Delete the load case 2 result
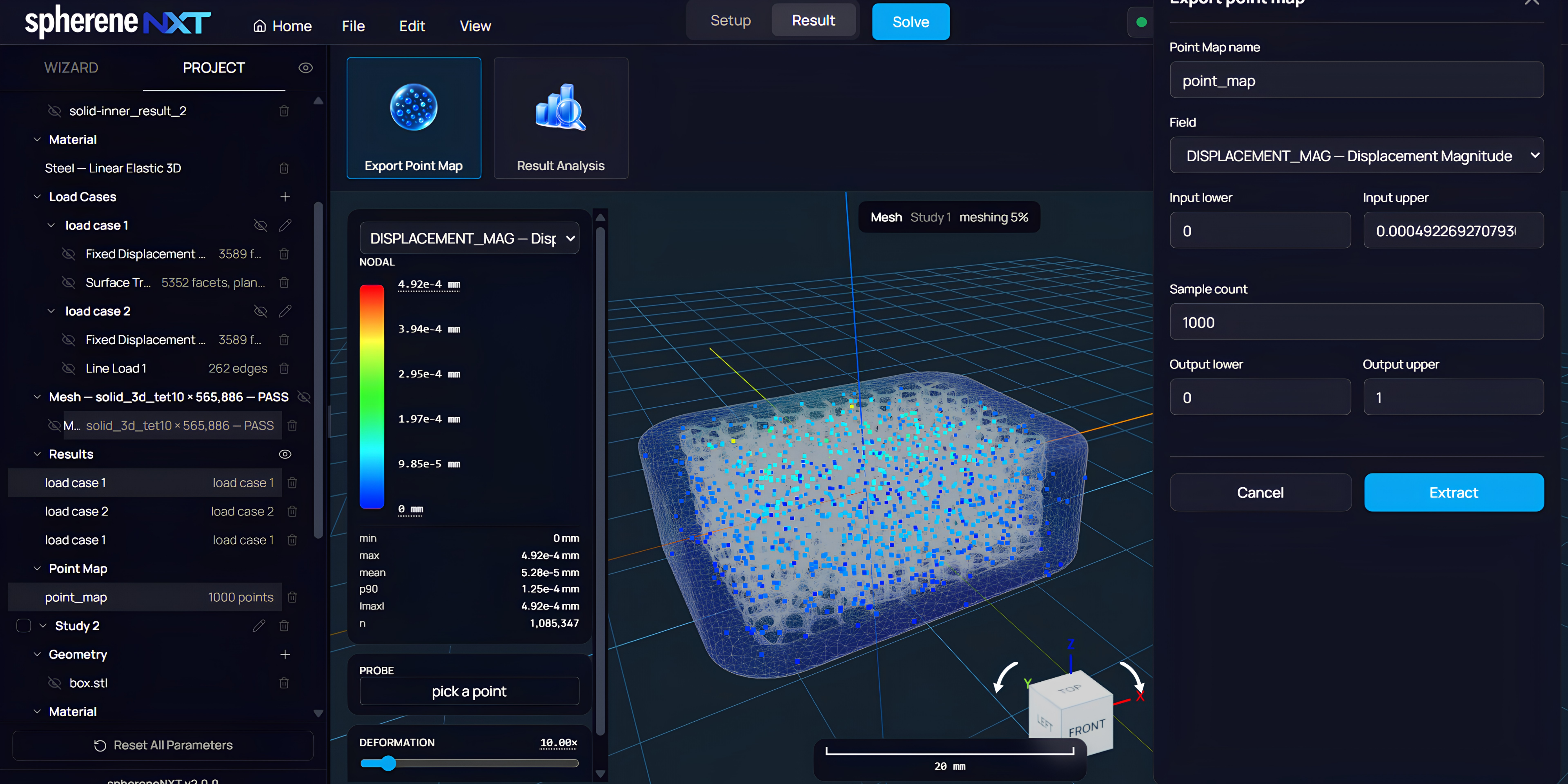This screenshot has width=1568, height=784. point(292,511)
